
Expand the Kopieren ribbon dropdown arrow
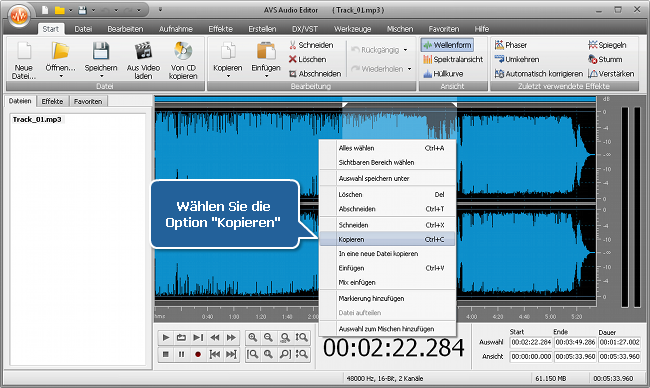click(x=228, y=76)
